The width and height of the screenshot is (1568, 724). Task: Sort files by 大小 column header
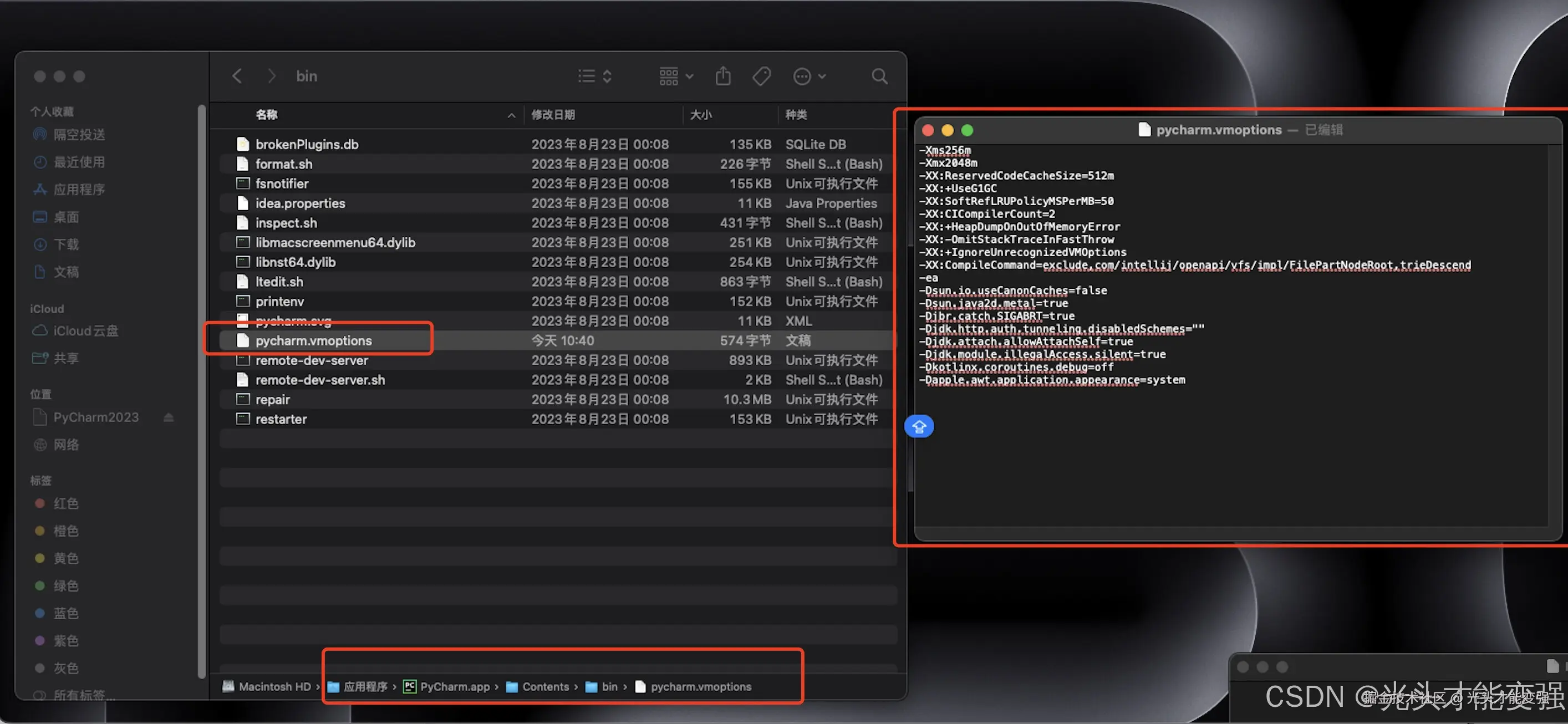[x=701, y=114]
